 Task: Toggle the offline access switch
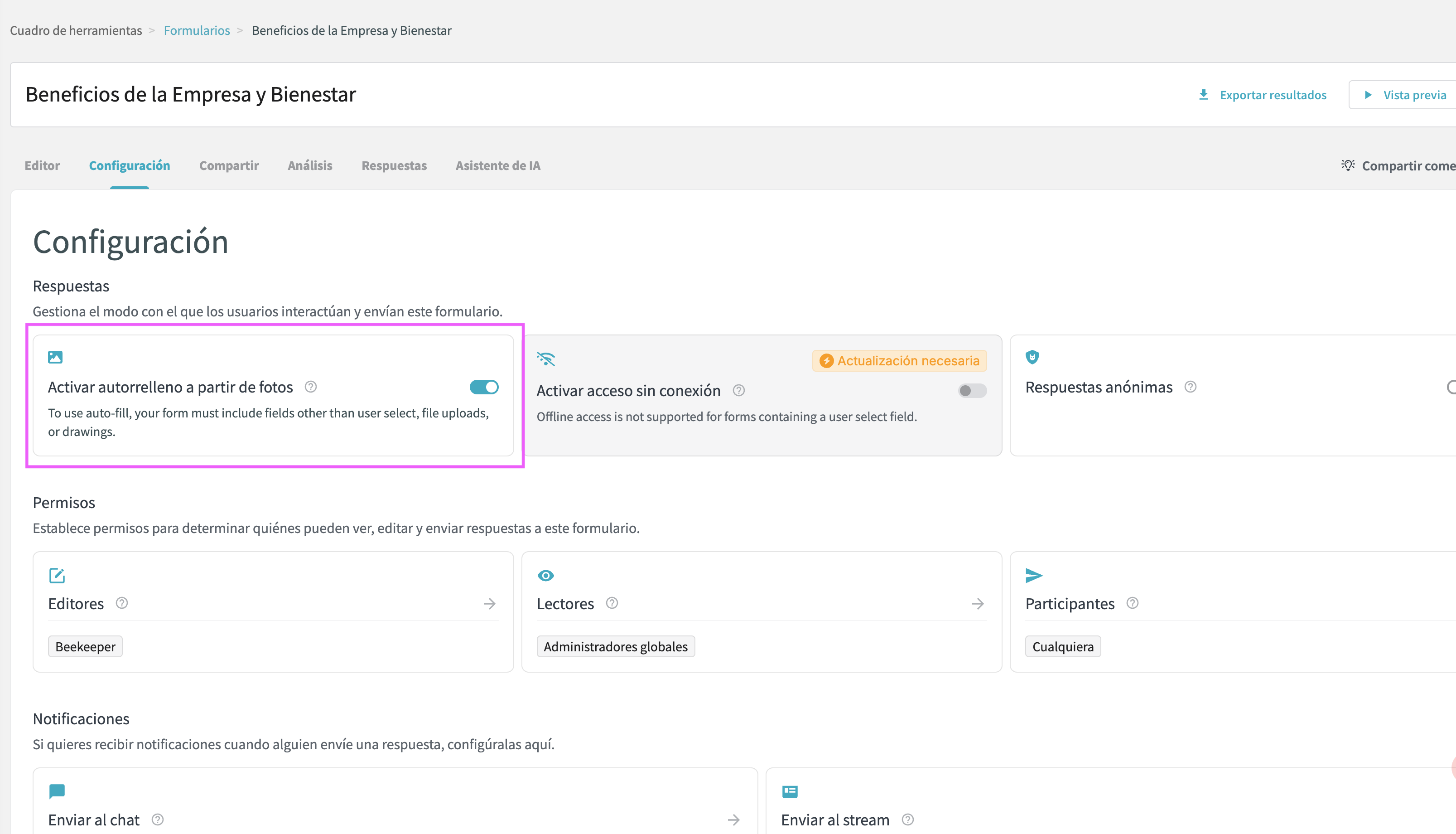tap(972, 391)
